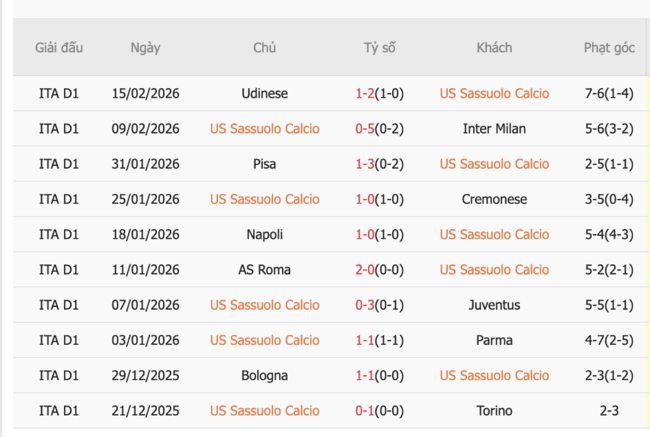Click US Sassuolo Calcio in the Juventus row
This screenshot has height=437, width=650.
click(264, 305)
